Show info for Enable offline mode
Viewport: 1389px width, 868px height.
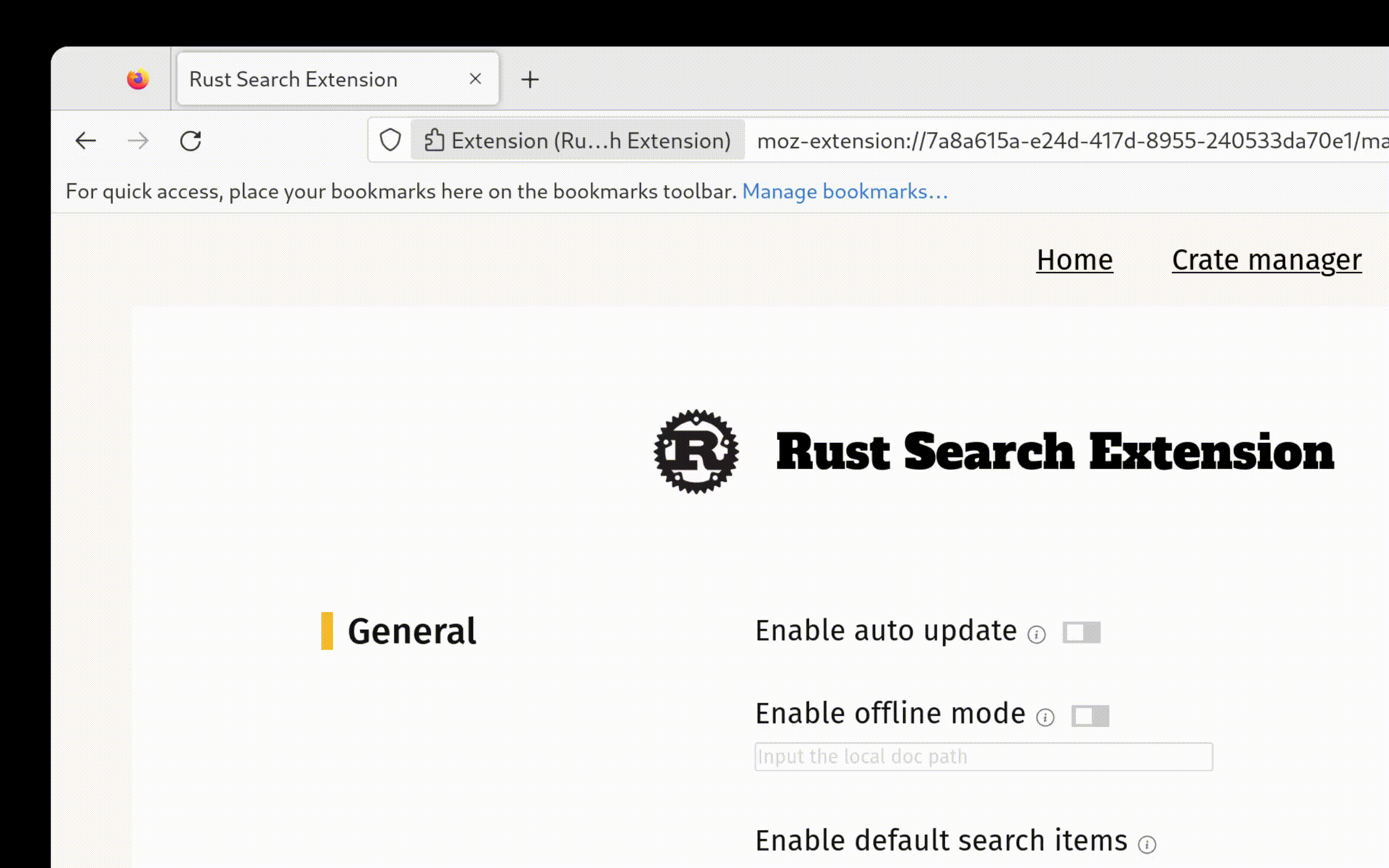coord(1045,717)
